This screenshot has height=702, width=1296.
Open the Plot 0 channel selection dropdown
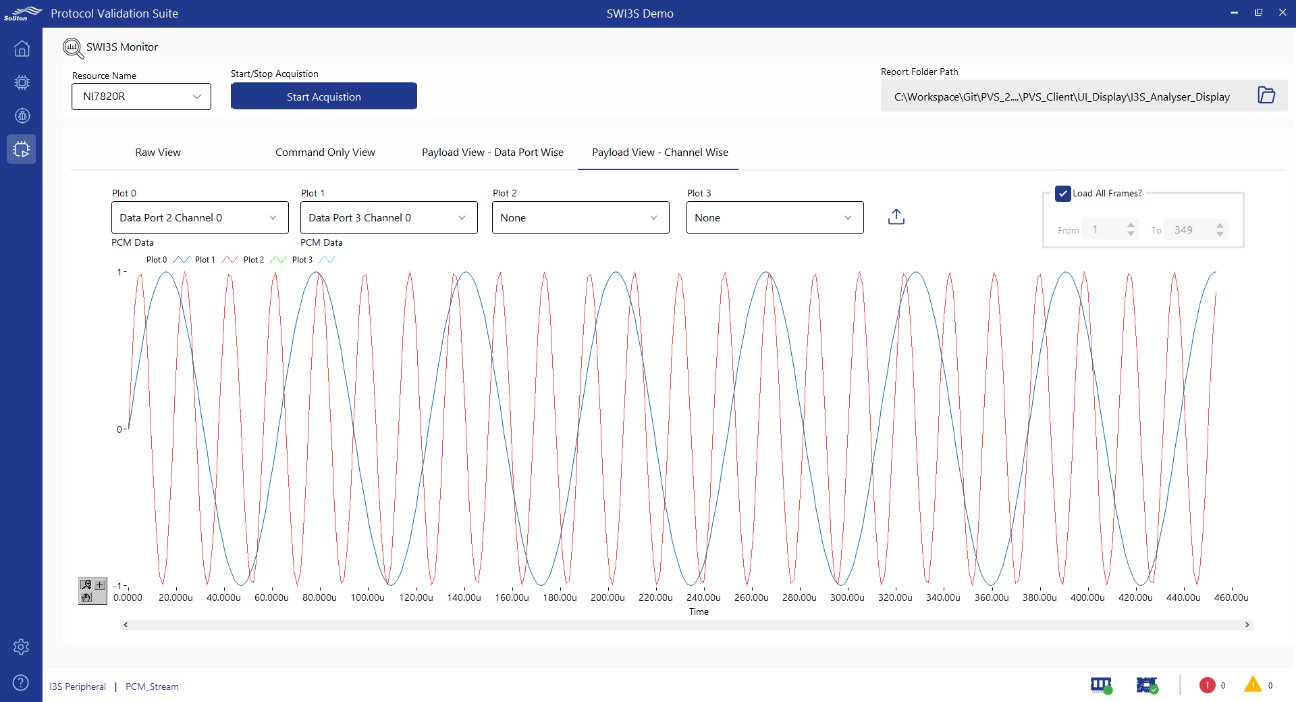198,217
